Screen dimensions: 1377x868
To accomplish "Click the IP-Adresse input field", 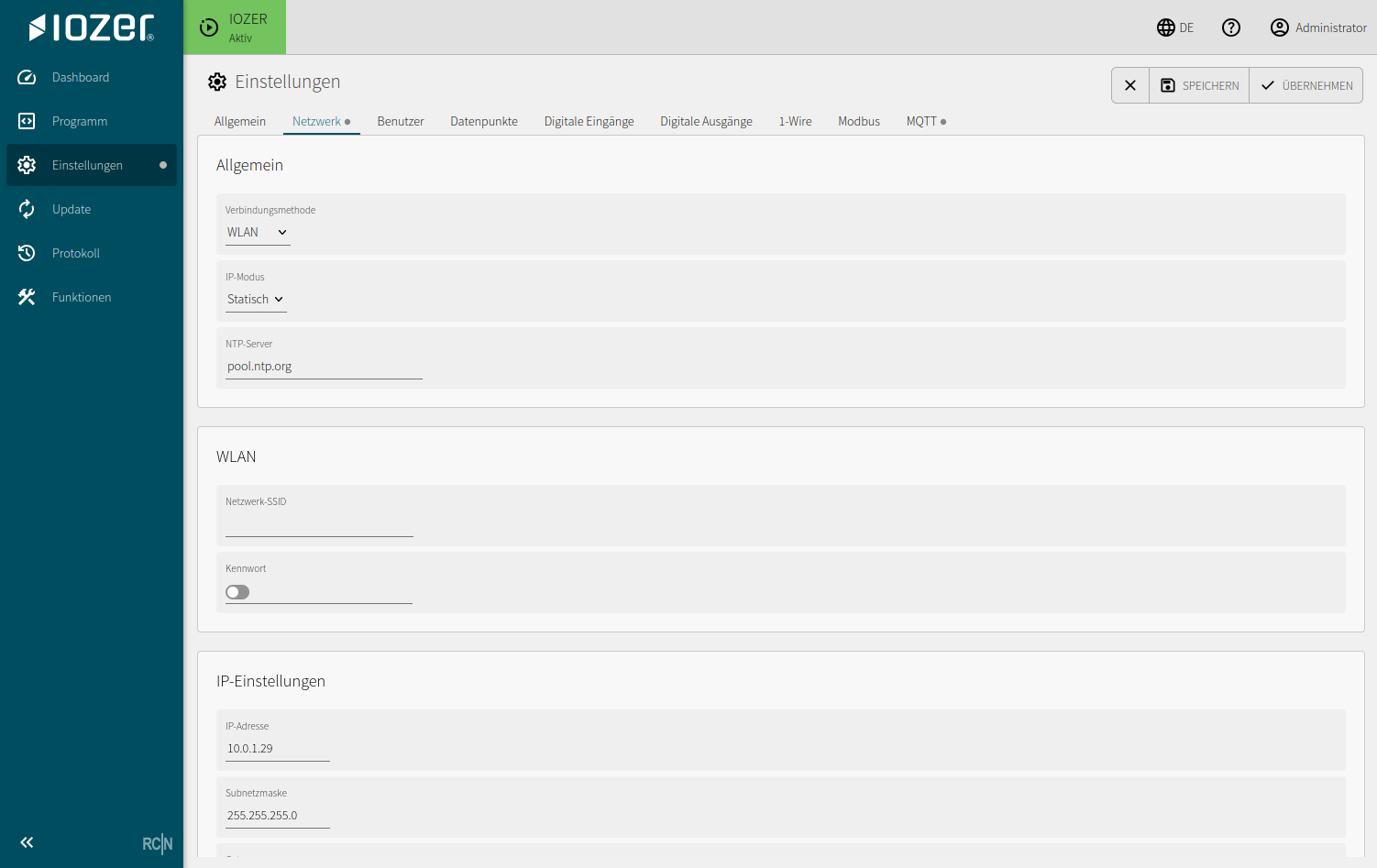I will [x=278, y=749].
